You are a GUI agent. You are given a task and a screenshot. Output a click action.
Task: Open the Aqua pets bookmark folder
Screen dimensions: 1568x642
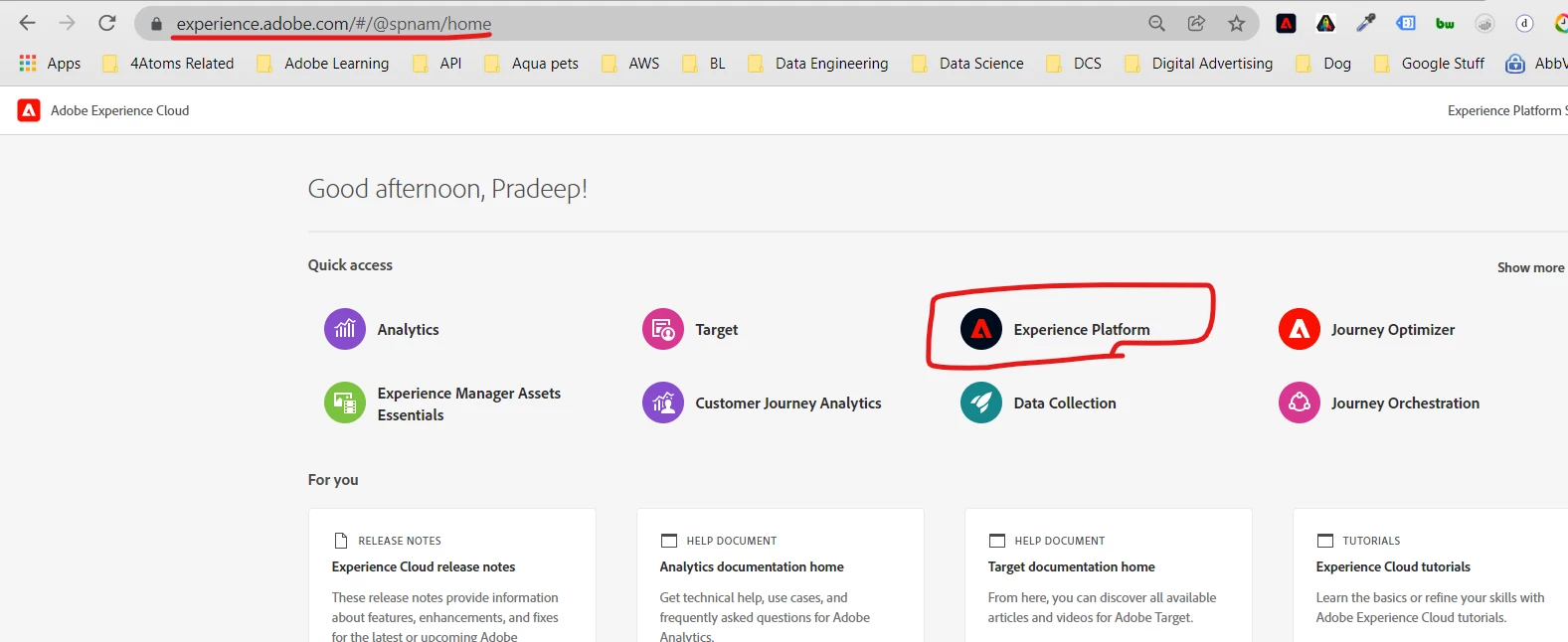531,64
